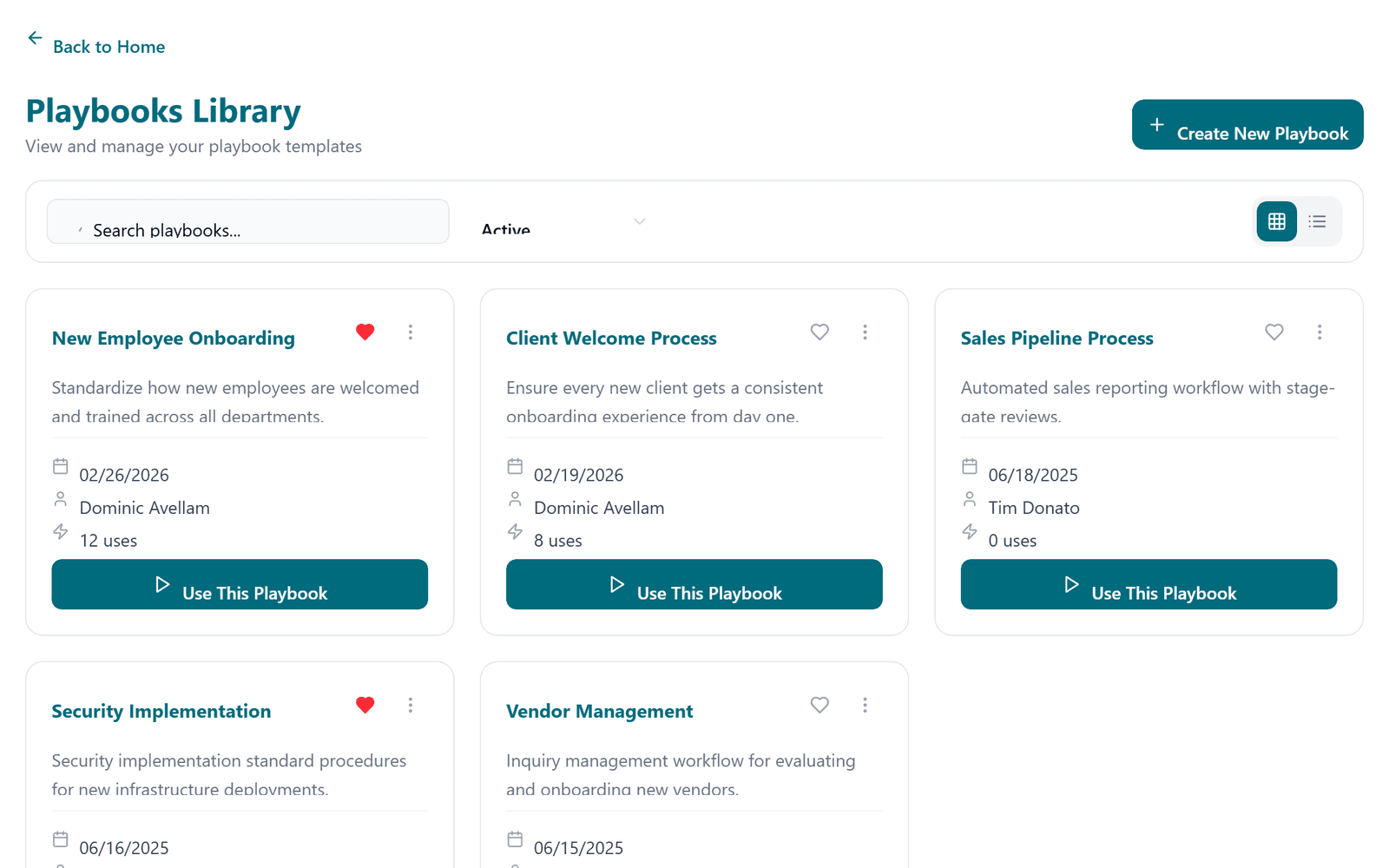Image resolution: width=1389 pixels, height=868 pixels.
Task: Switch to grid view
Action: pyautogui.click(x=1277, y=221)
